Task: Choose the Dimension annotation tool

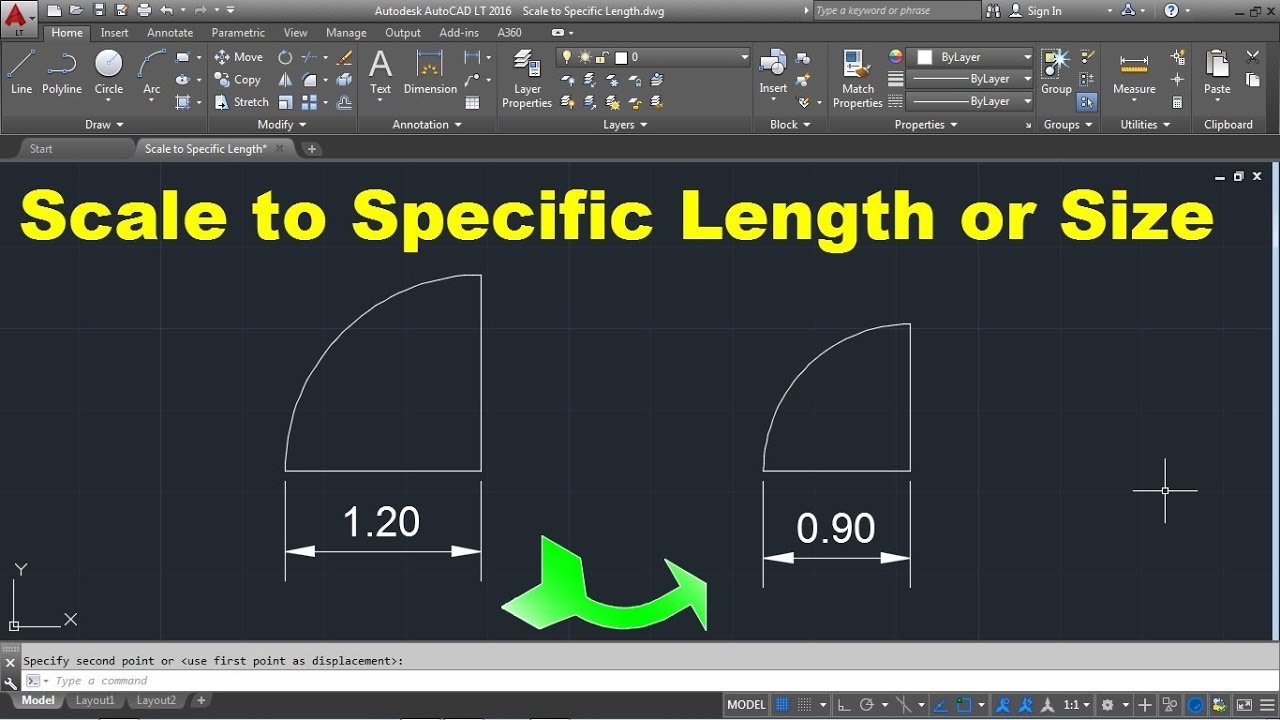Action: tap(429, 73)
